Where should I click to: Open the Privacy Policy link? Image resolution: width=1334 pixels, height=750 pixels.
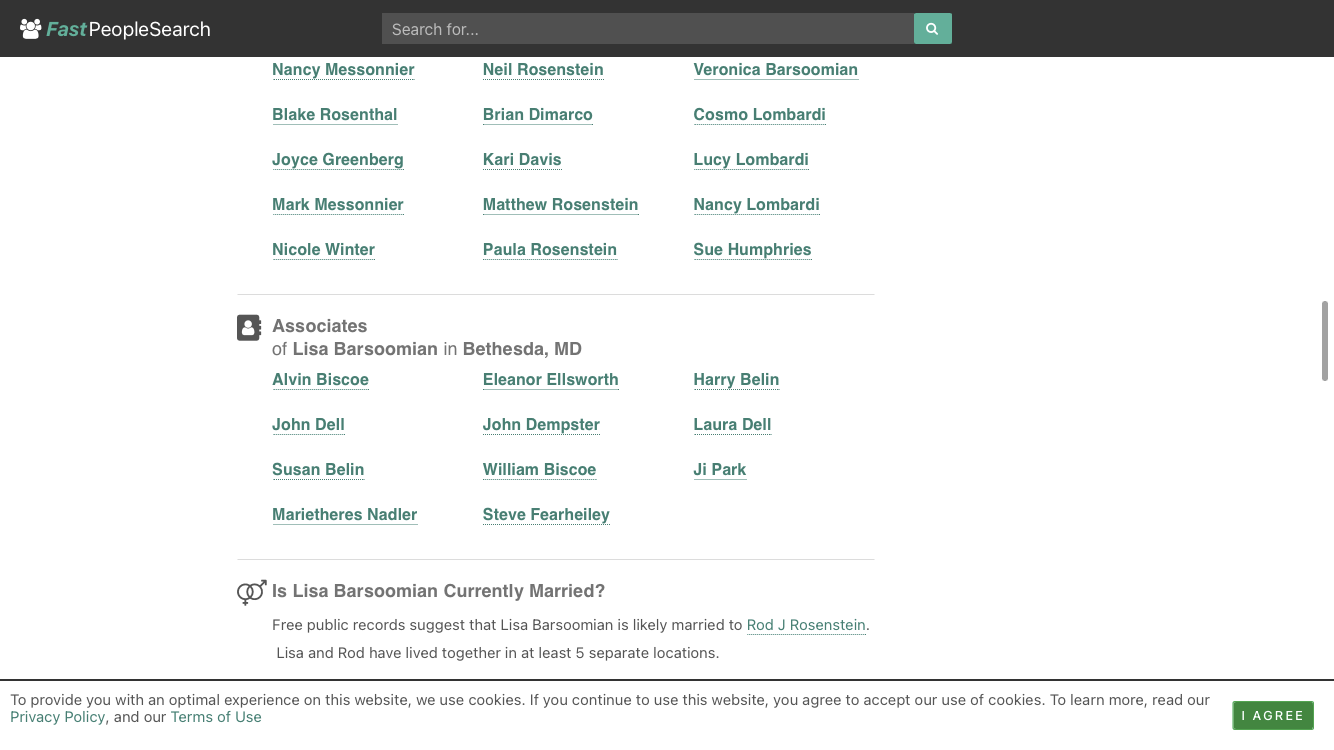pos(57,717)
